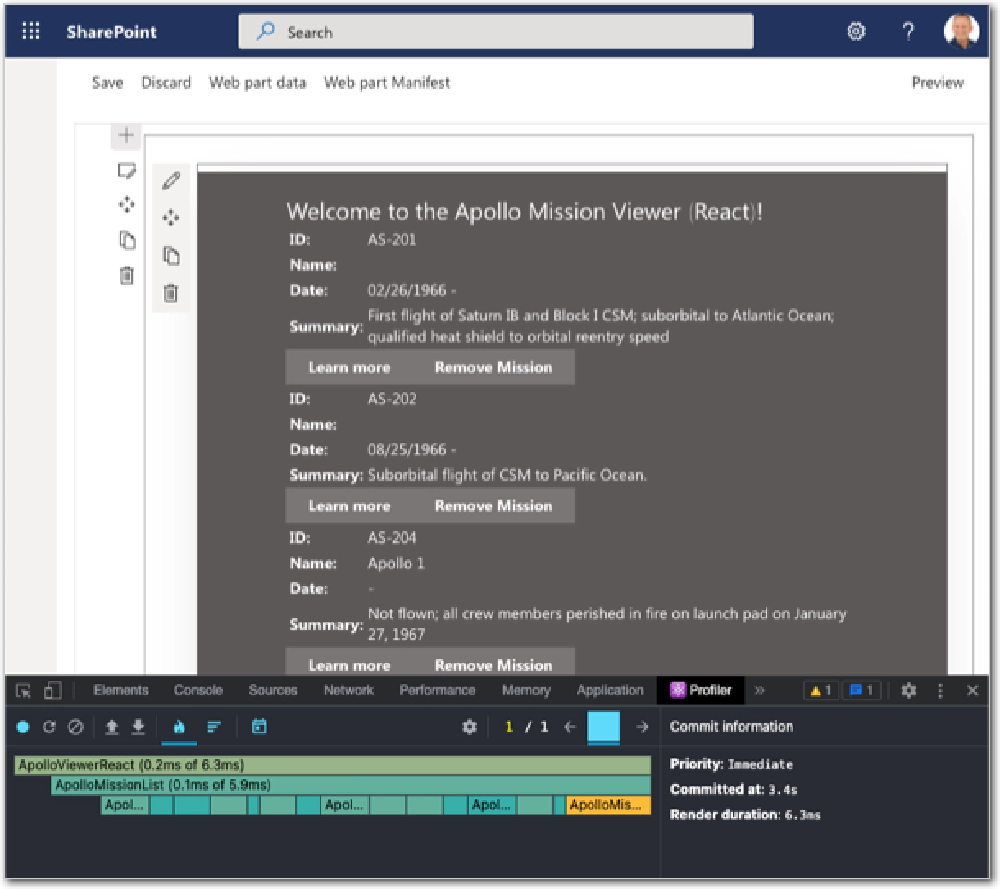The width and height of the screenshot is (1000, 889).
Task: Click the previous commit arrow
Action: 571,727
